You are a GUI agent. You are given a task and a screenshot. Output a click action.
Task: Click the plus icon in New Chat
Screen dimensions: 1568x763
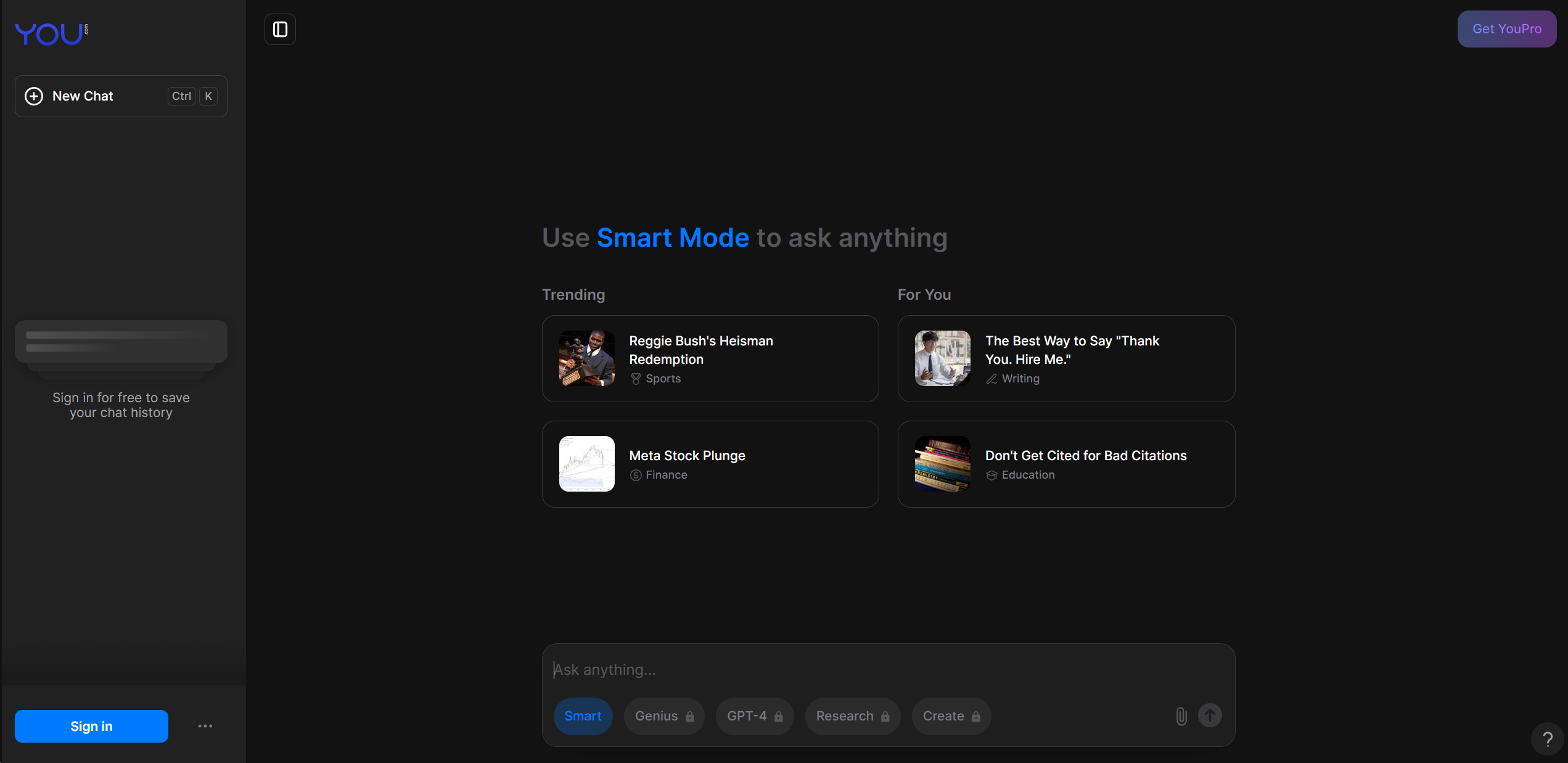[34, 96]
